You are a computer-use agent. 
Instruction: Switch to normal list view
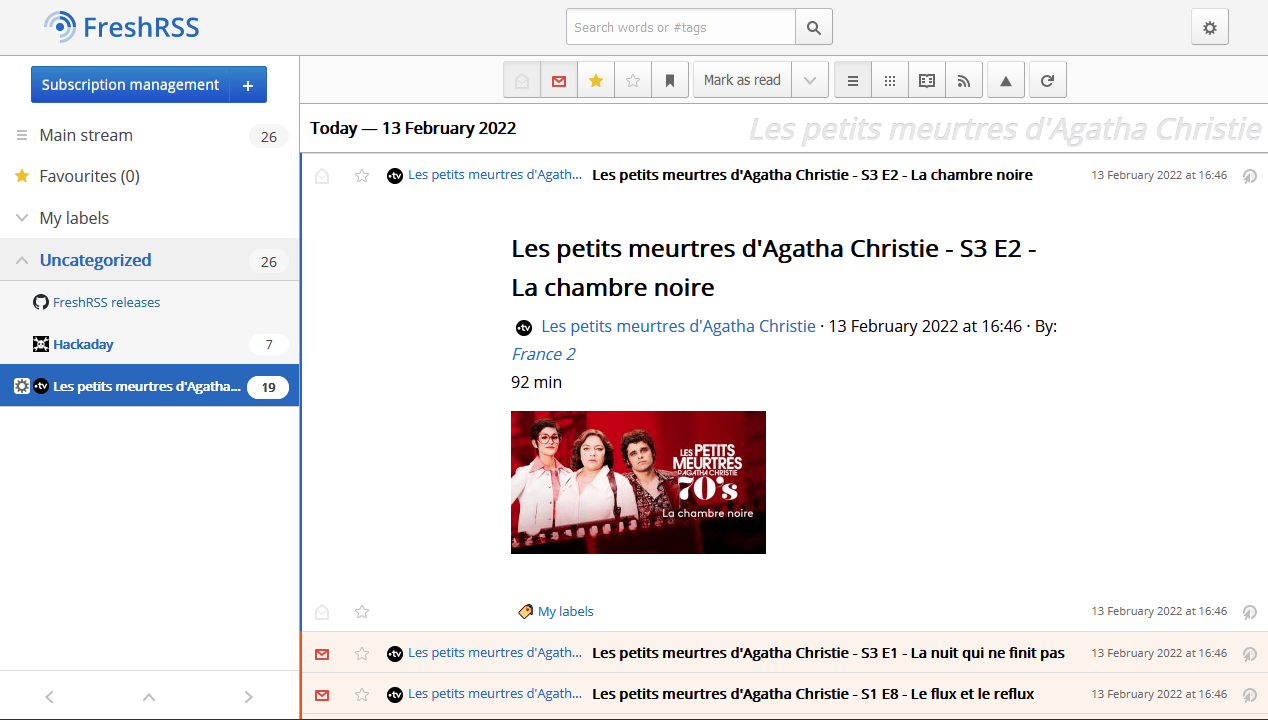[x=853, y=80]
